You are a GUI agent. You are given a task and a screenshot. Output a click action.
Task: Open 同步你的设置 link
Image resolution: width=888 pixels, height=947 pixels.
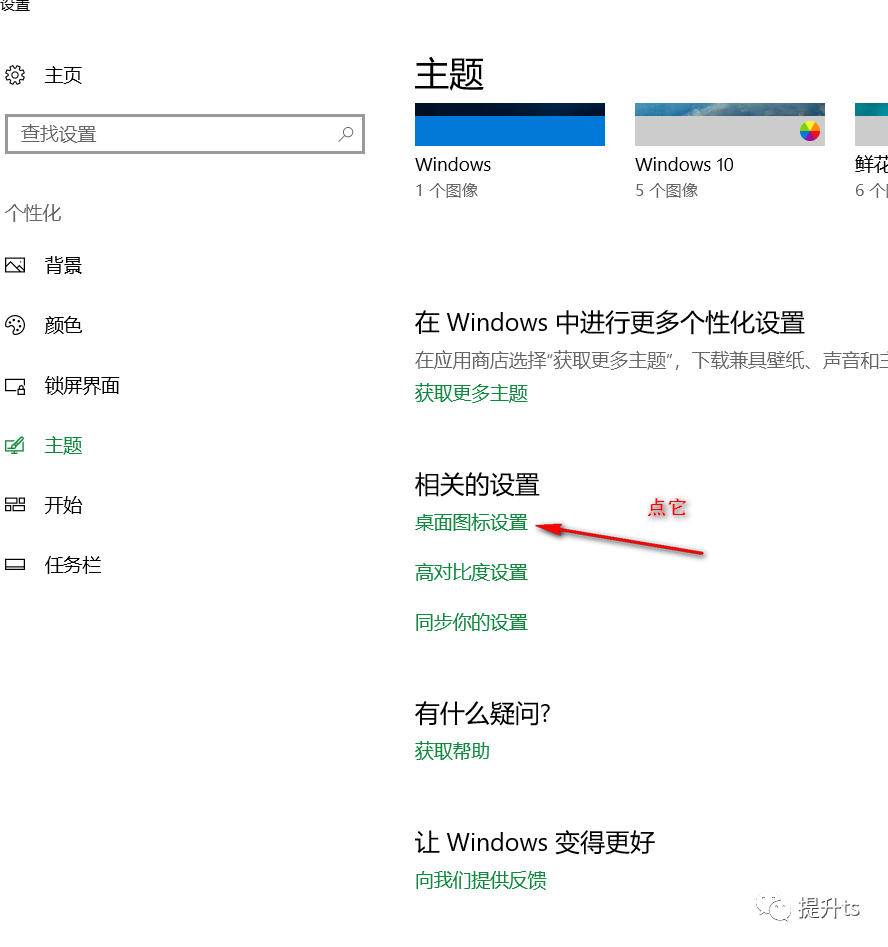pos(471,622)
